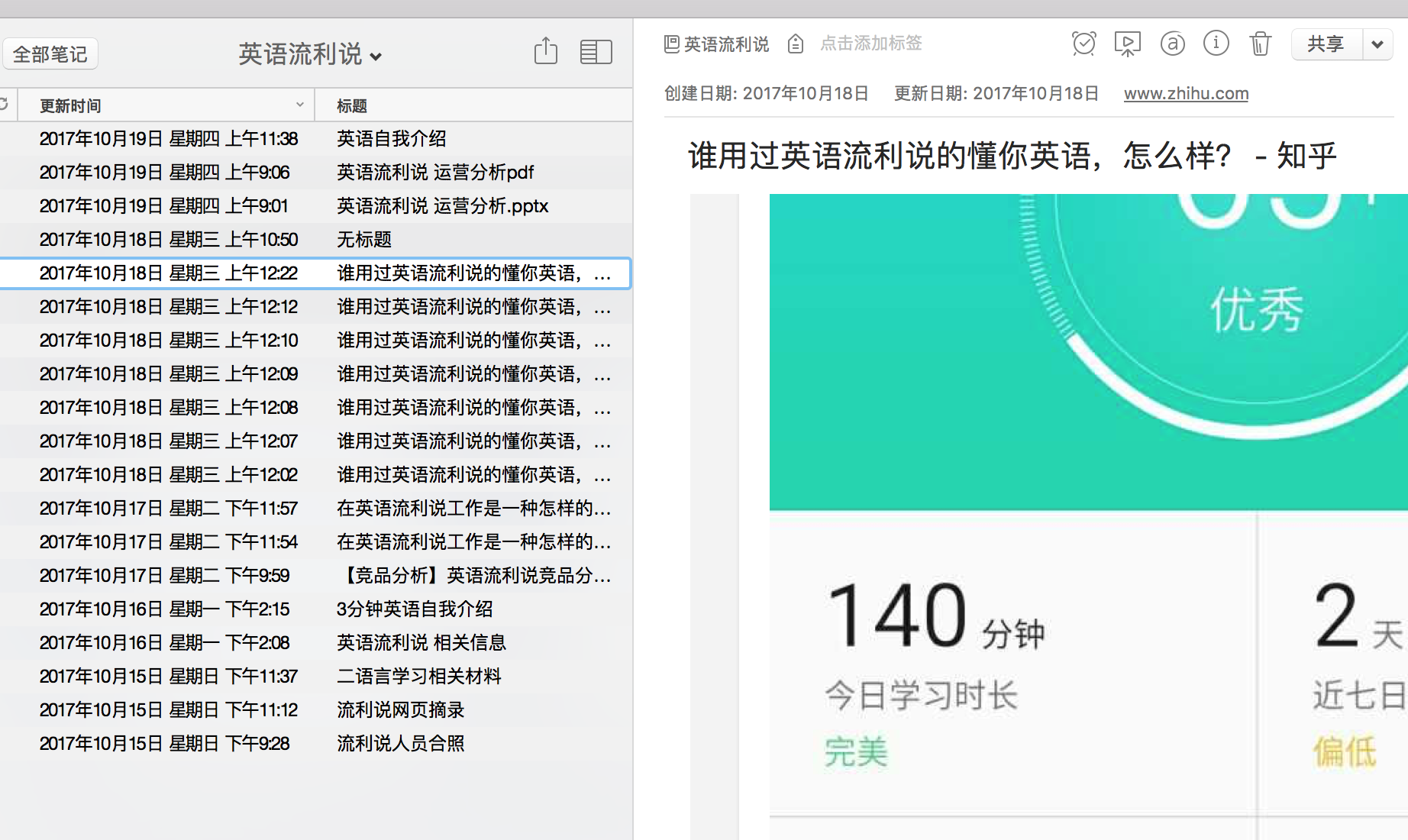Click the 创建日期: 2017年10月18日 text
Screen dimensions: 1408x840
[767, 93]
